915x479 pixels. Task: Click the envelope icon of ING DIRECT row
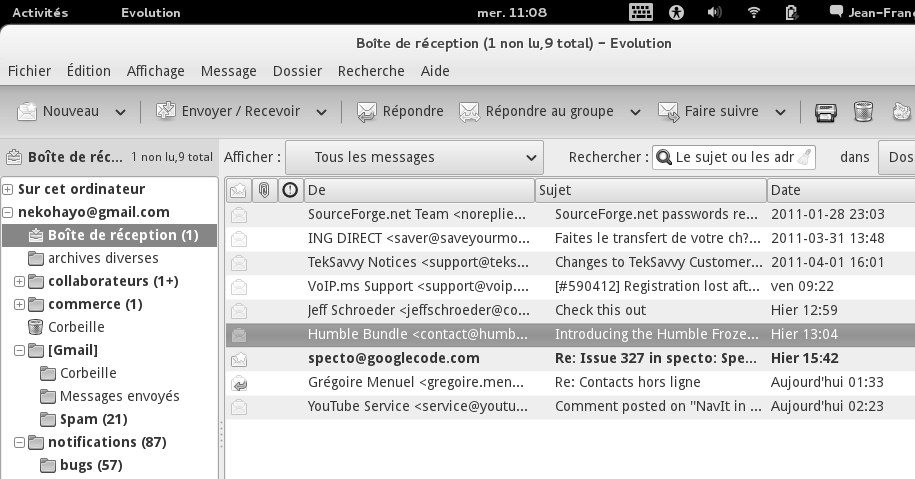[x=239, y=239]
